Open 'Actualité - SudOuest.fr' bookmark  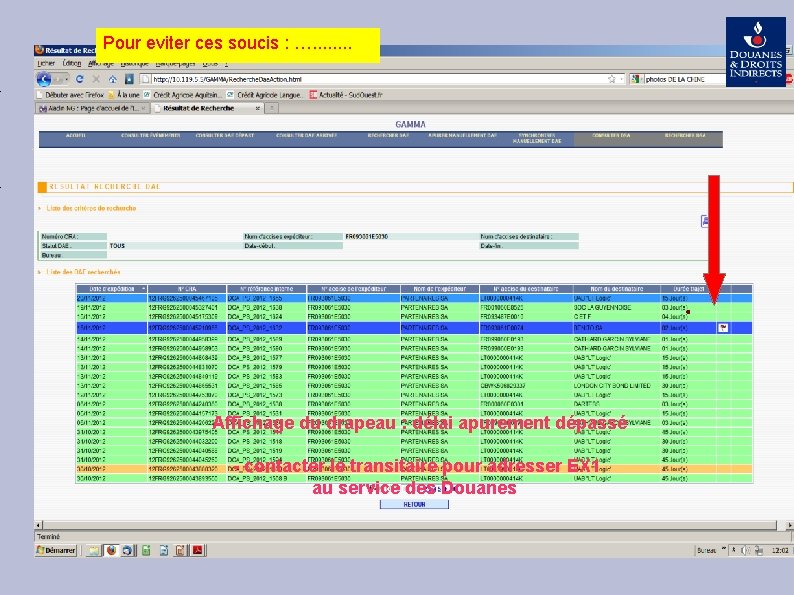tap(346, 95)
